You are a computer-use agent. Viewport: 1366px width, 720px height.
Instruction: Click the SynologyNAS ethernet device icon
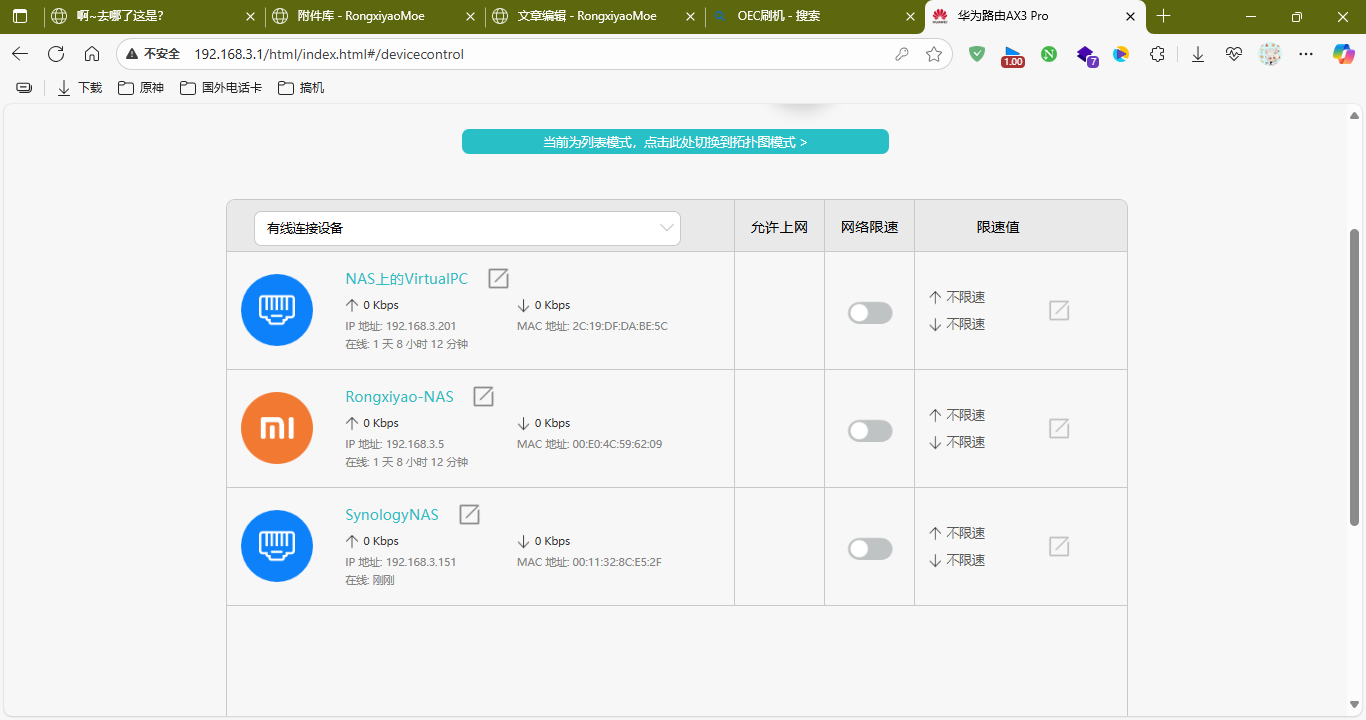277,546
